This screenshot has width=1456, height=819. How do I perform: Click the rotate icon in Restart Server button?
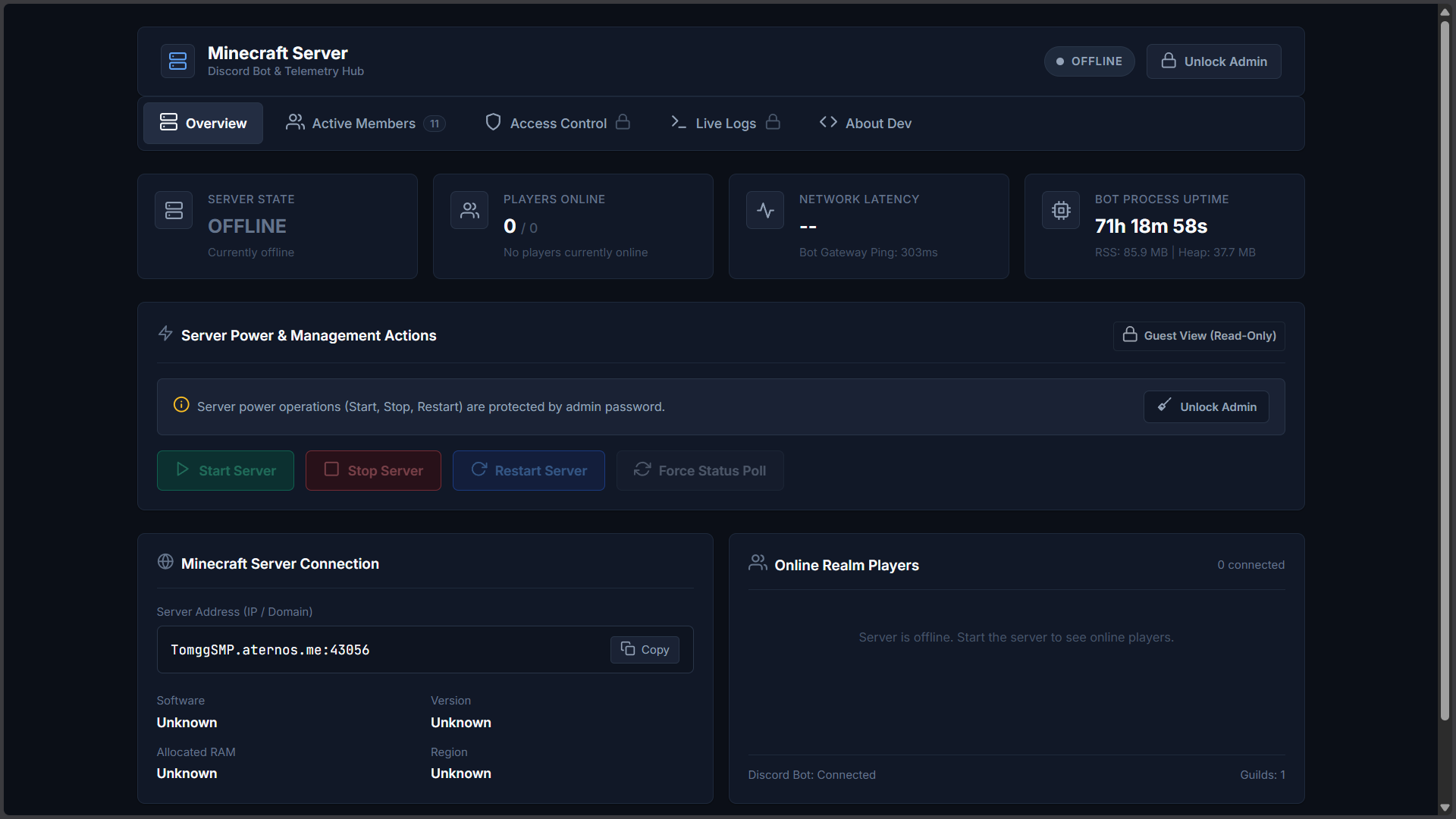[x=479, y=469]
